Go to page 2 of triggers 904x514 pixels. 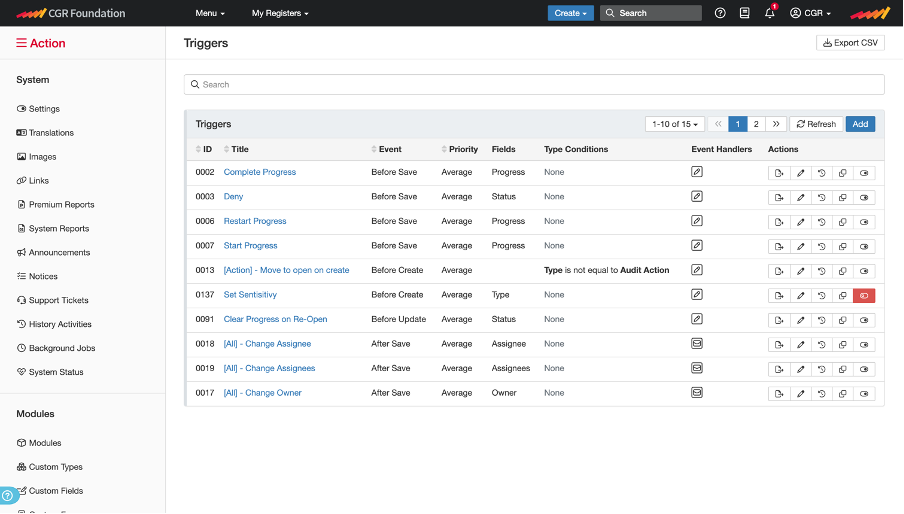coord(756,124)
